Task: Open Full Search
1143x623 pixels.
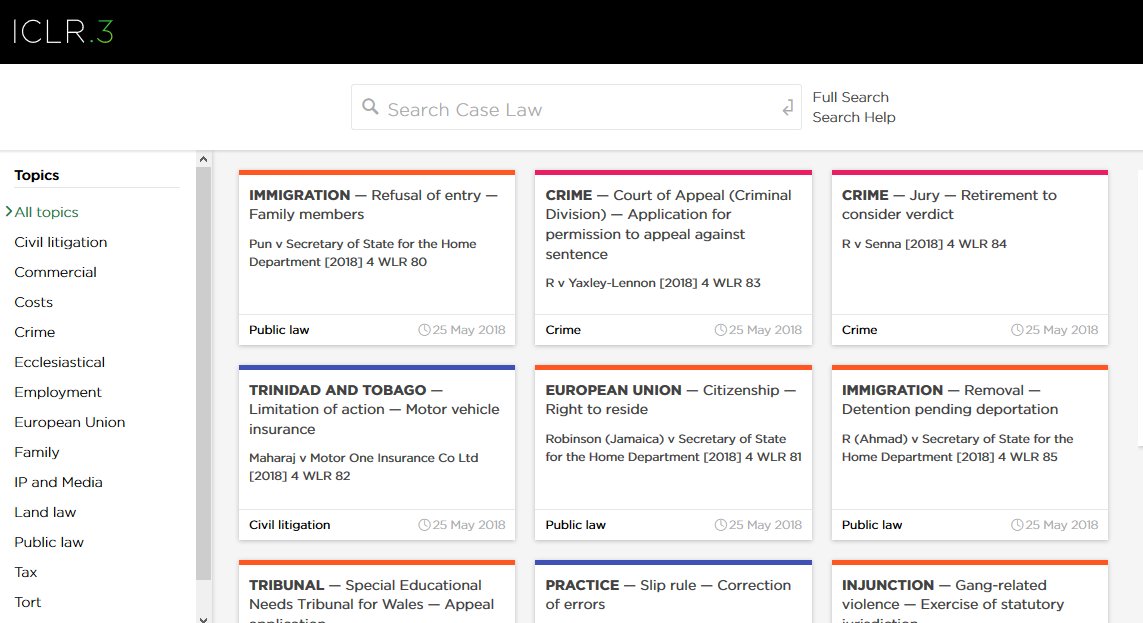Action: [851, 97]
